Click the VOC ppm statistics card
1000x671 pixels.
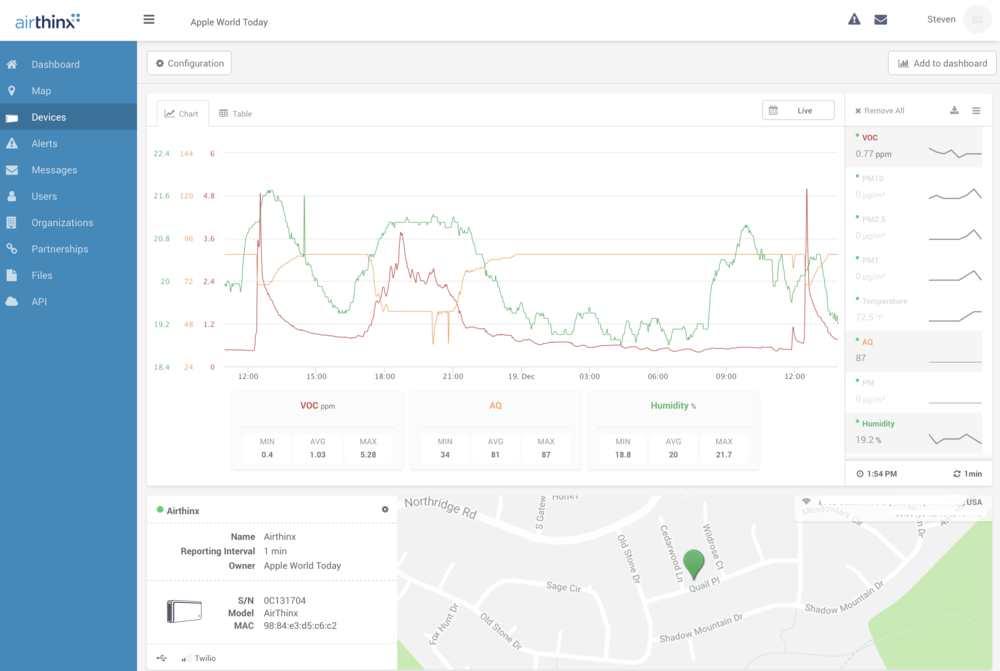point(317,431)
